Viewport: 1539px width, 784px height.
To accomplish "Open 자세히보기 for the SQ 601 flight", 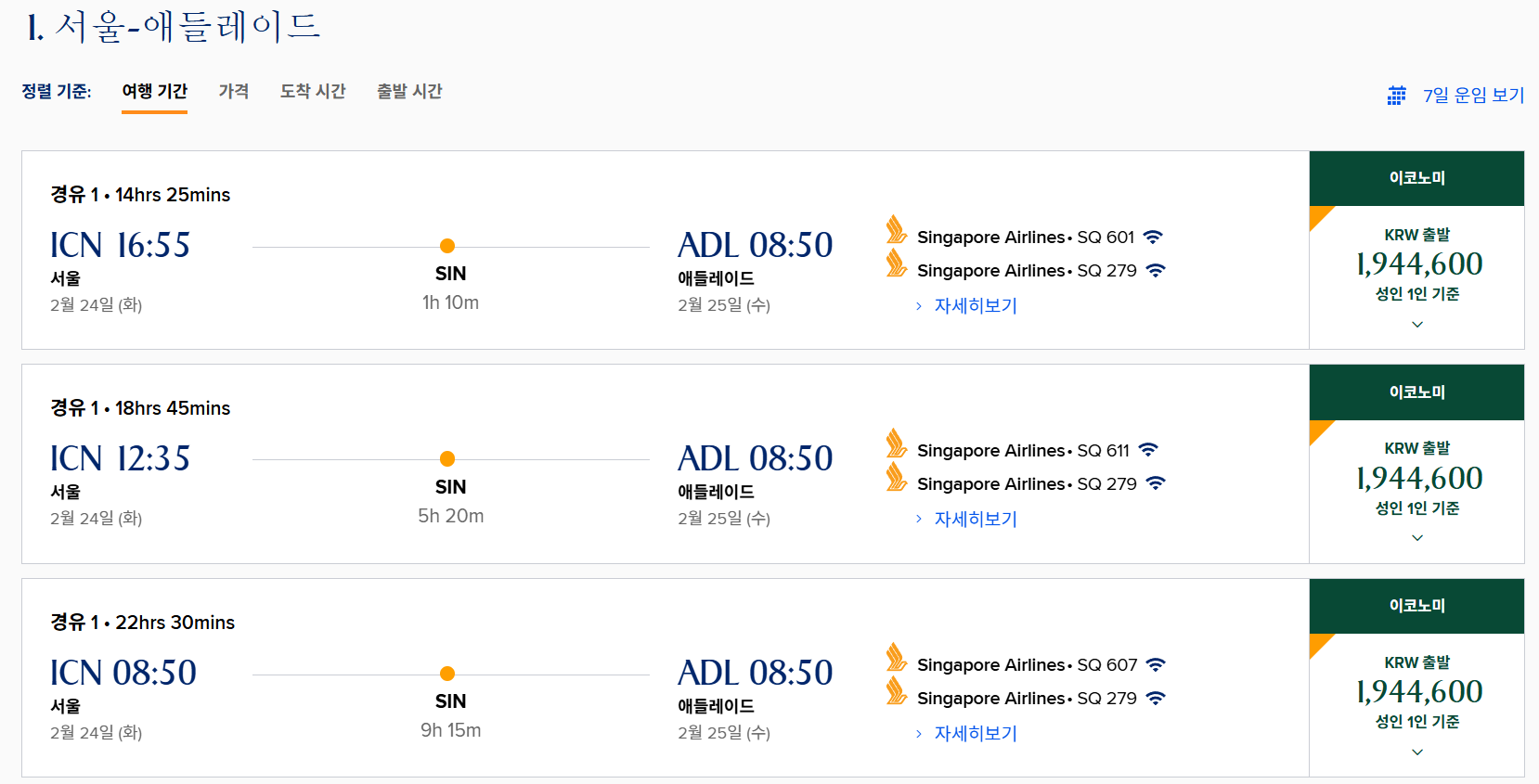I will 976,305.
